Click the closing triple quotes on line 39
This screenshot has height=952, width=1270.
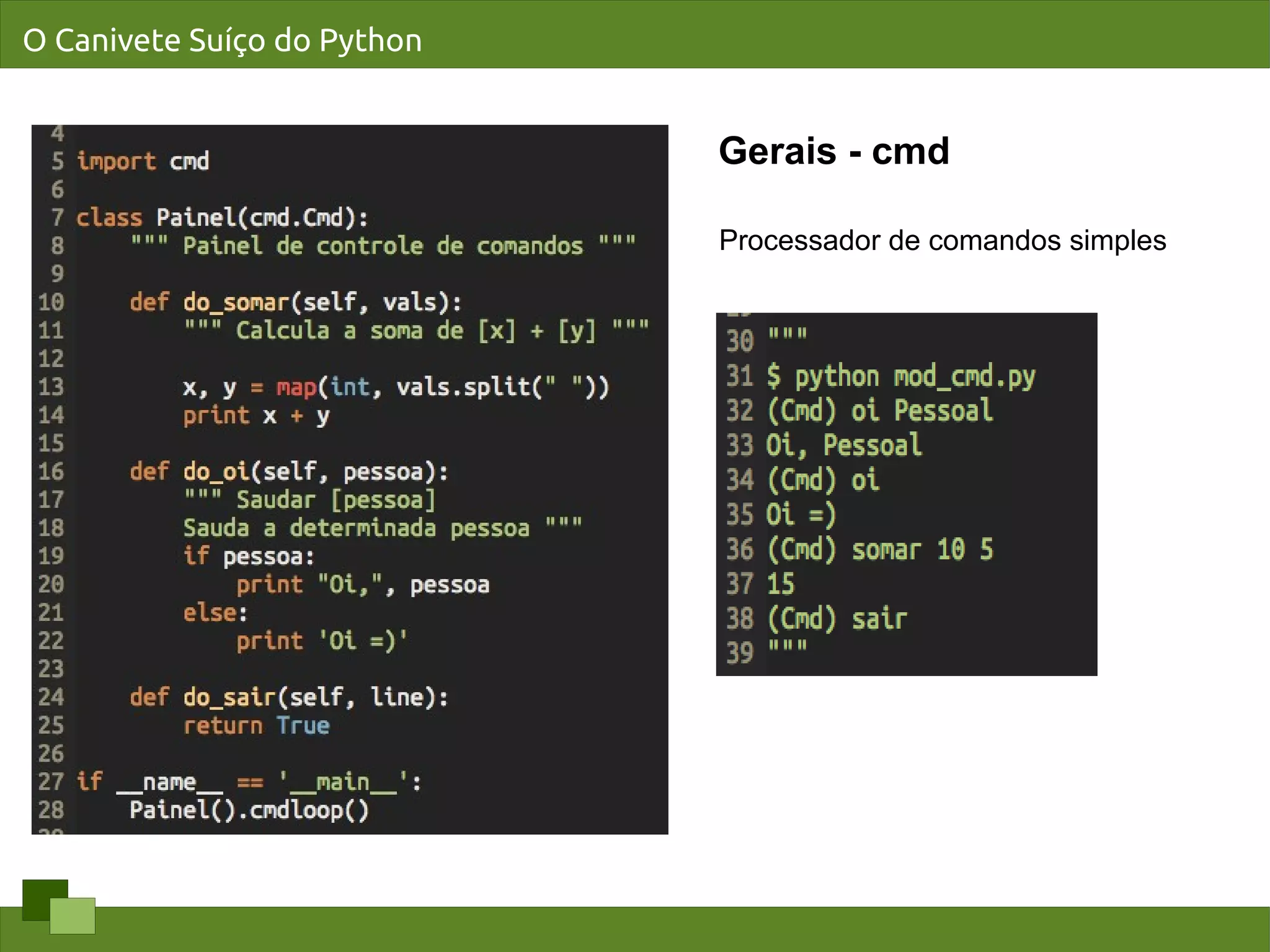788,647
